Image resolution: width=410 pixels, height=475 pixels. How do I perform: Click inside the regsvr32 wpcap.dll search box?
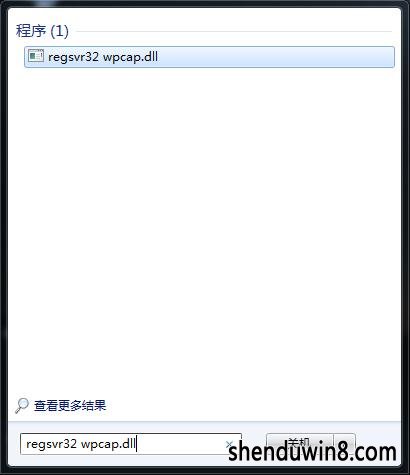[131, 444]
